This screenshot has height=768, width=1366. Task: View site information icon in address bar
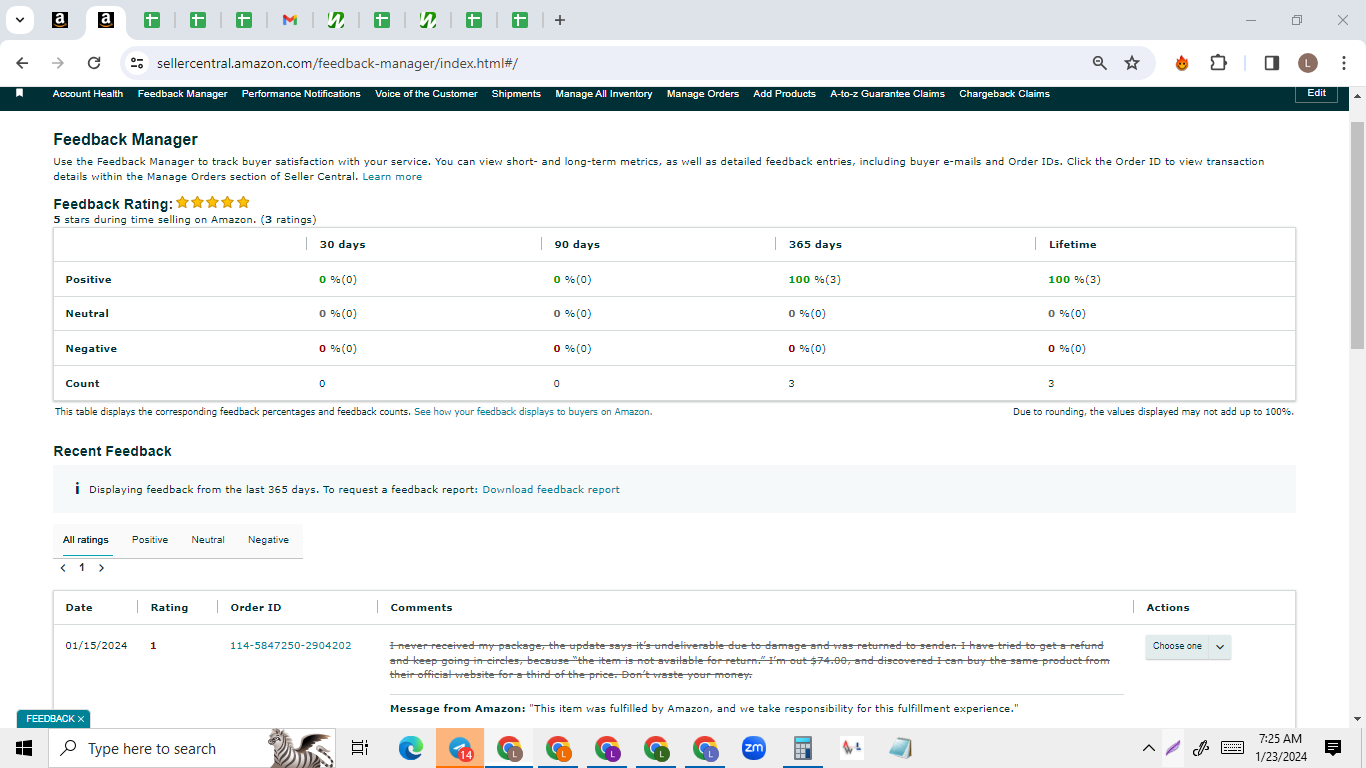(x=138, y=63)
